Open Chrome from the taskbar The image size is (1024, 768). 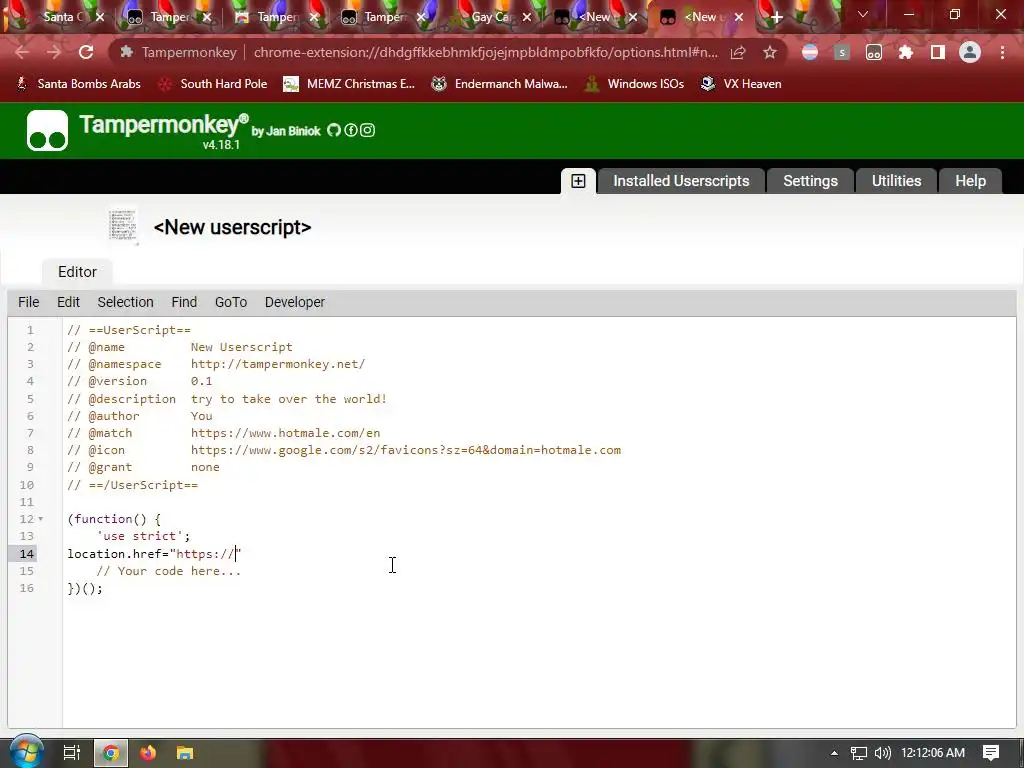[x=111, y=753]
